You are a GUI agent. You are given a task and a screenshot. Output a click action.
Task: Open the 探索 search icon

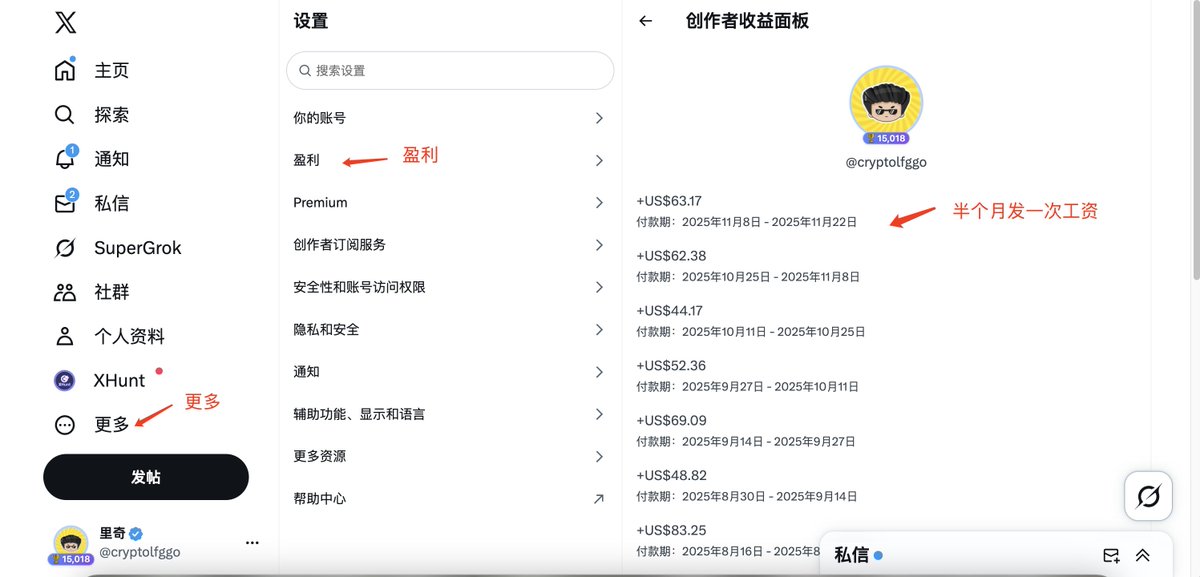pyautogui.click(x=65, y=115)
